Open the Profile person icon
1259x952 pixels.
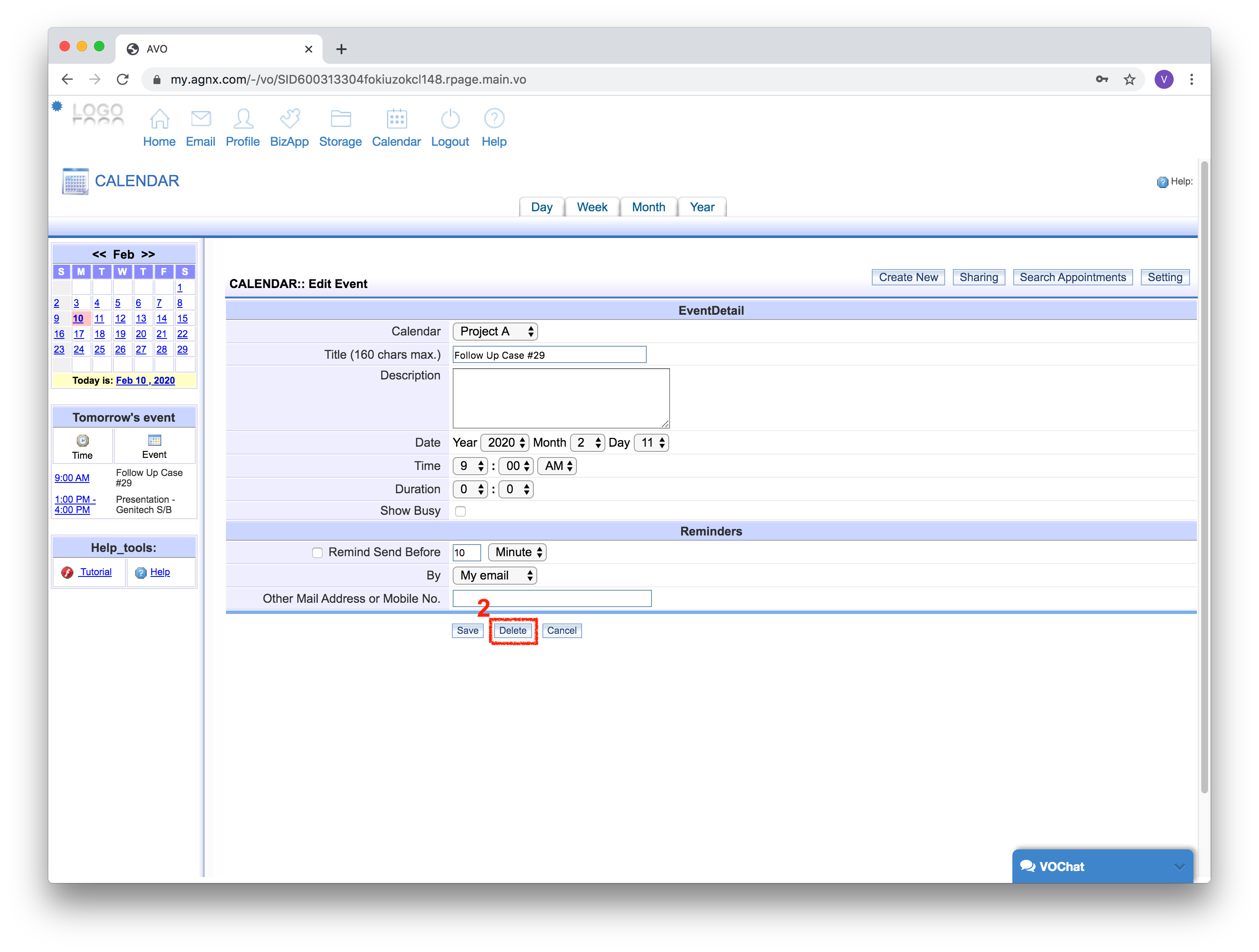tap(243, 119)
